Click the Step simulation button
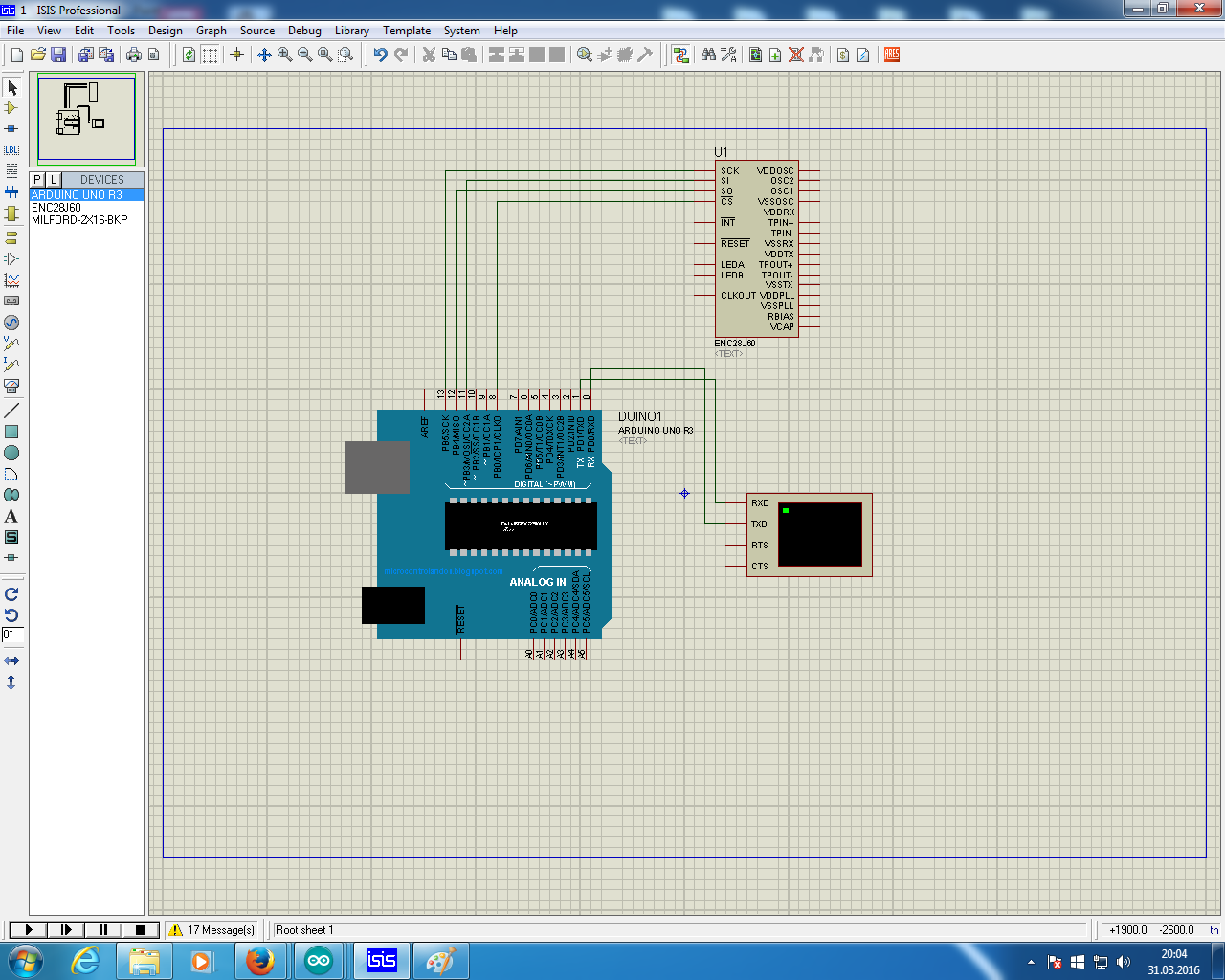Screen dimensions: 1225x980 (65, 929)
